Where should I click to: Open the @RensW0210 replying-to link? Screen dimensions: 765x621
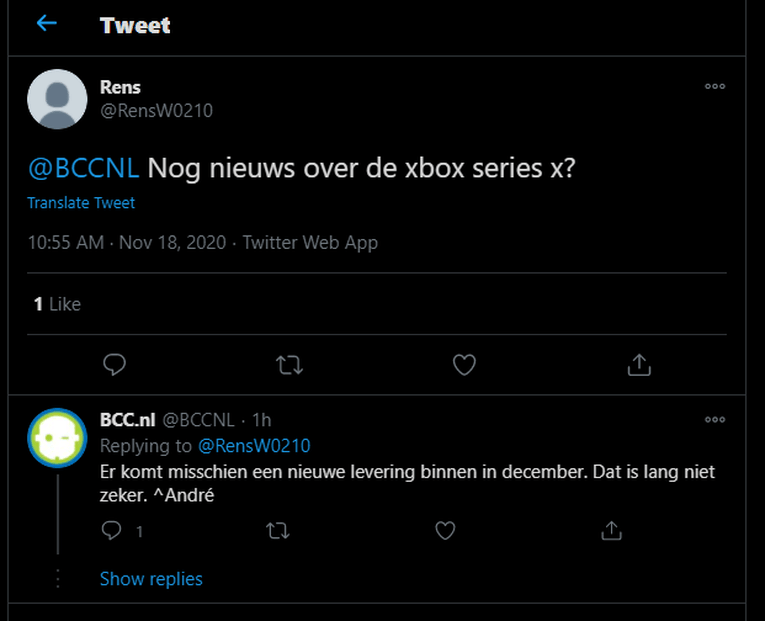pyautogui.click(x=254, y=445)
